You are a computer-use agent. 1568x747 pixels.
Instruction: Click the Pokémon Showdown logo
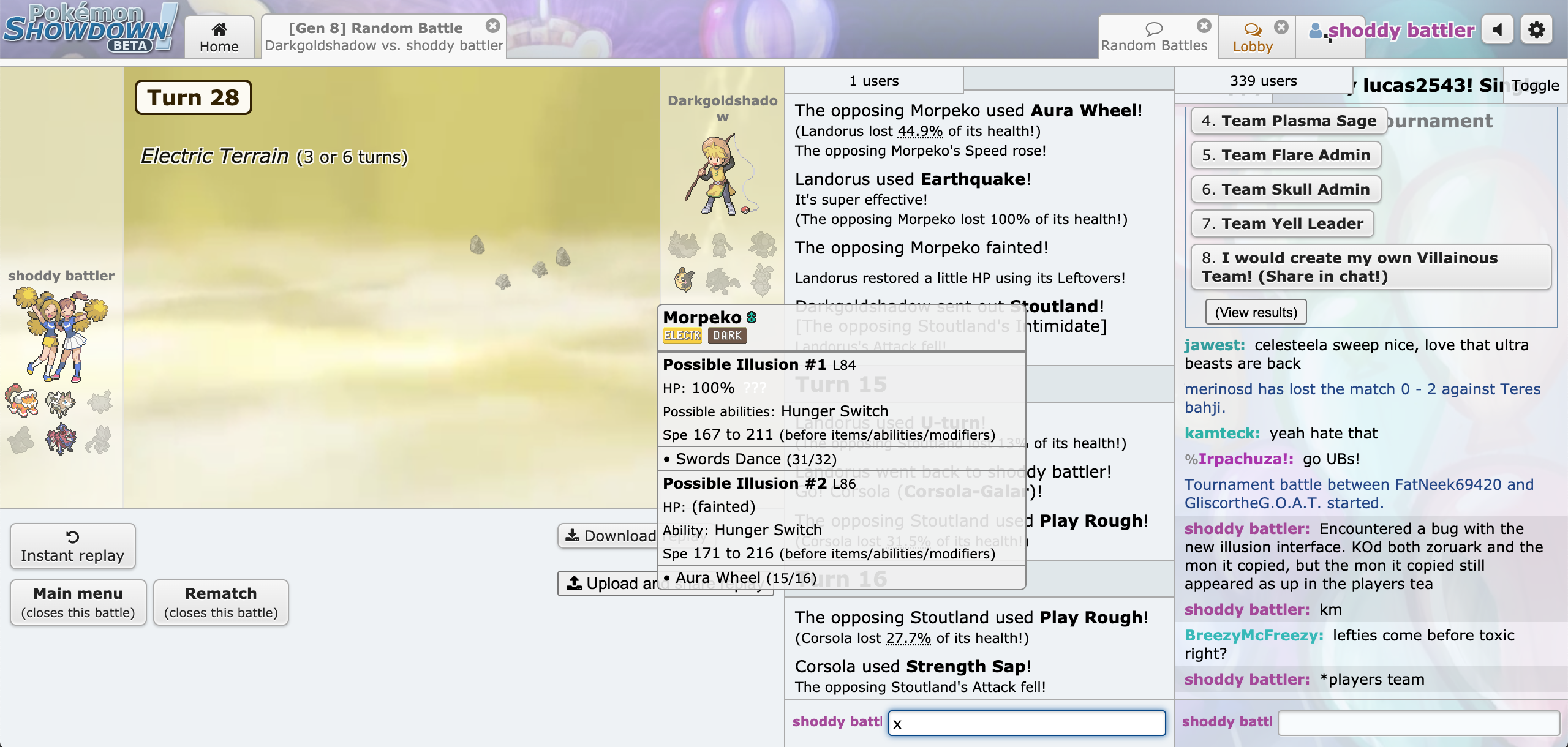91,28
